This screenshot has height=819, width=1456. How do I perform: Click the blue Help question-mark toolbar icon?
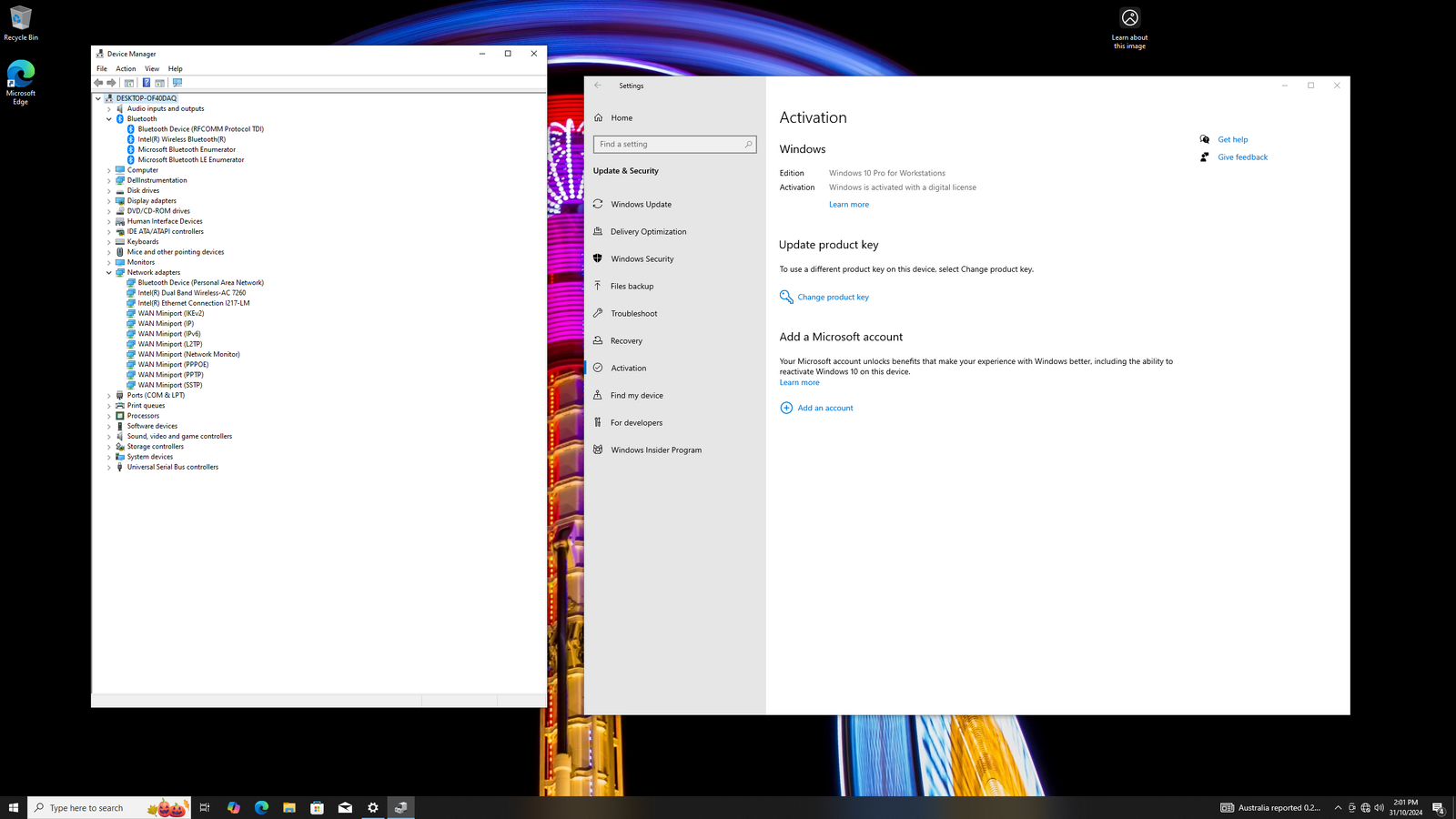point(146,83)
